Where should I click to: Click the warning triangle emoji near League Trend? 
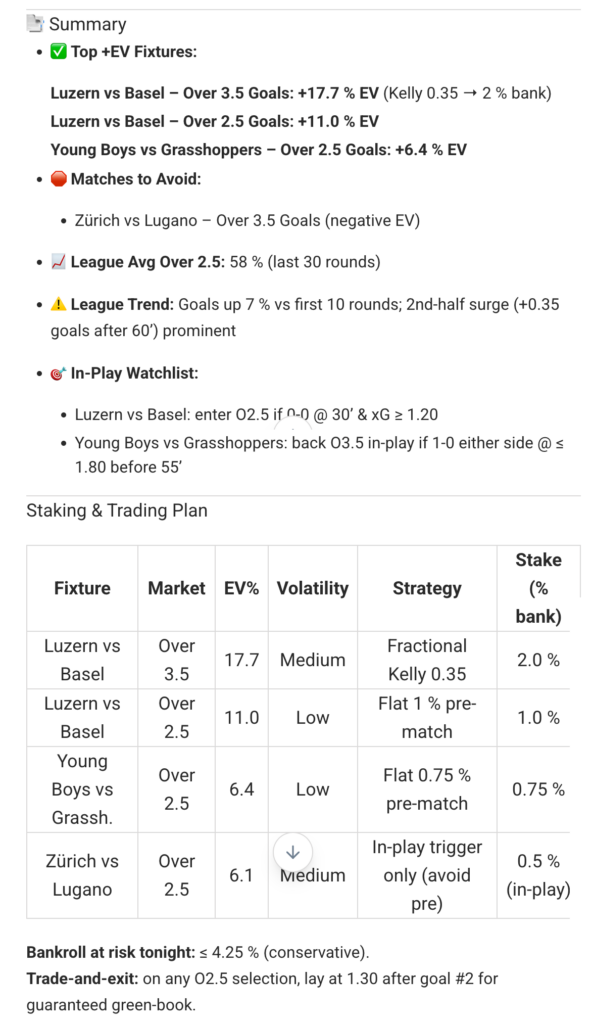coord(59,304)
